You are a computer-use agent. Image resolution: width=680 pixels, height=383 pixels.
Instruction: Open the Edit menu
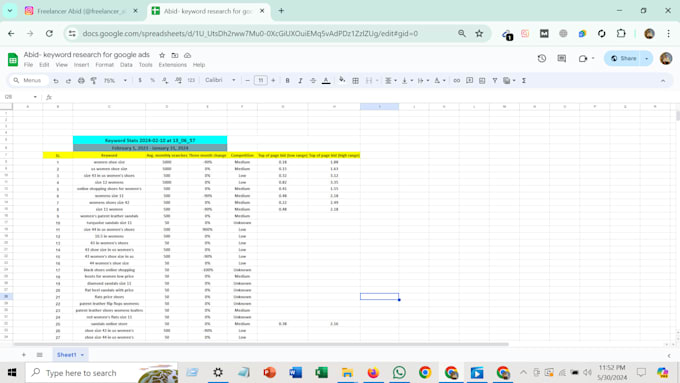pyautogui.click(x=44, y=65)
